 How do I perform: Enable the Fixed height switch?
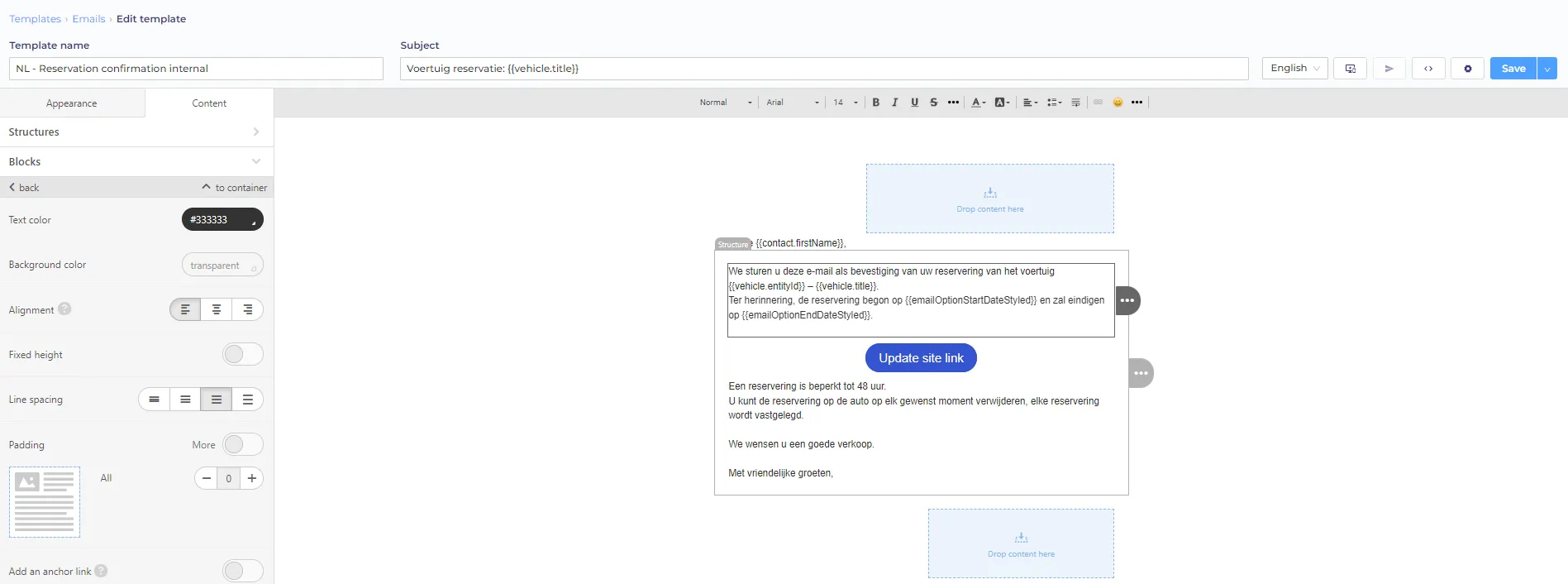tap(243, 354)
